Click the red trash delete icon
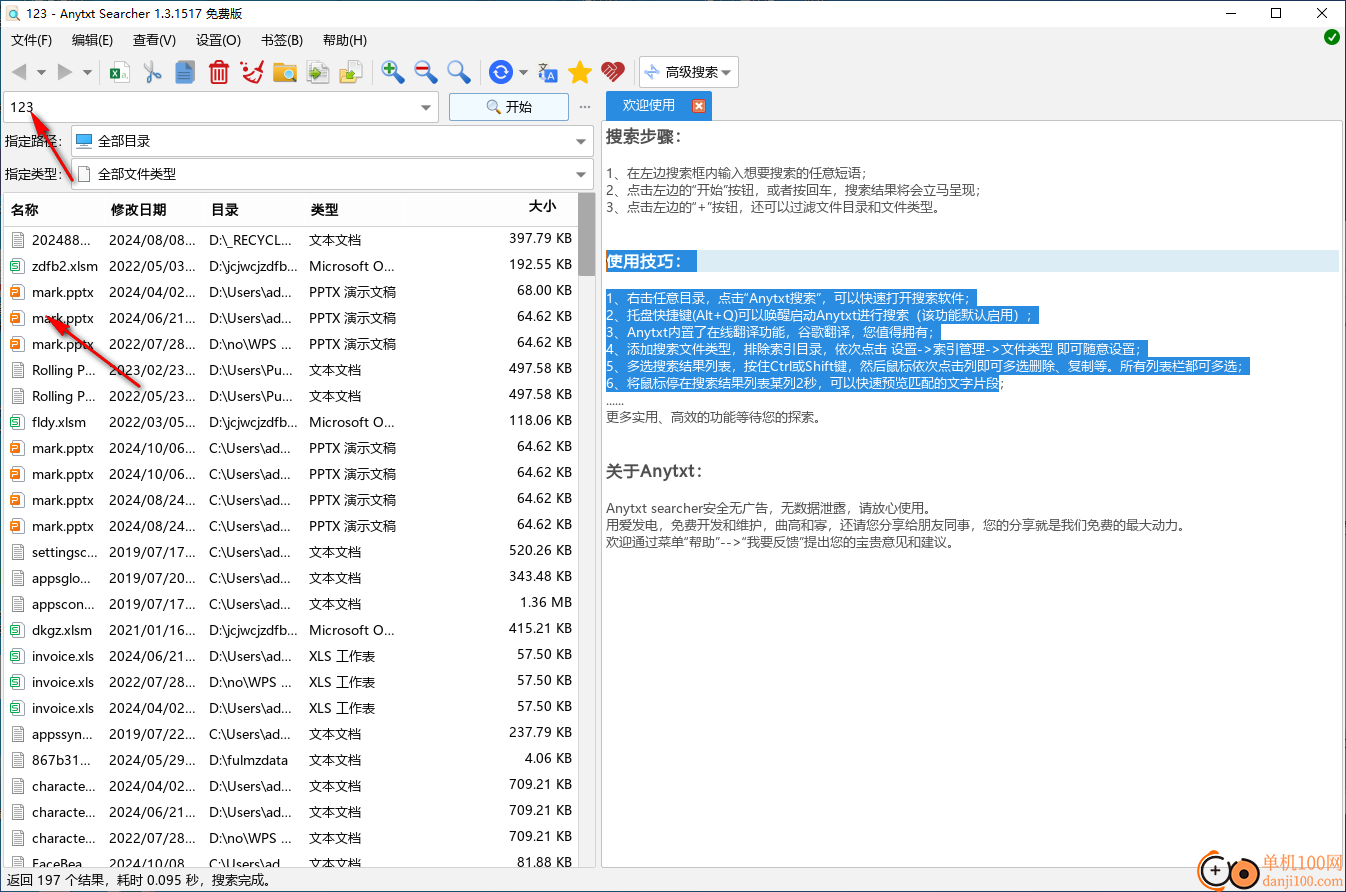This screenshot has height=892, width=1346. pos(219,72)
